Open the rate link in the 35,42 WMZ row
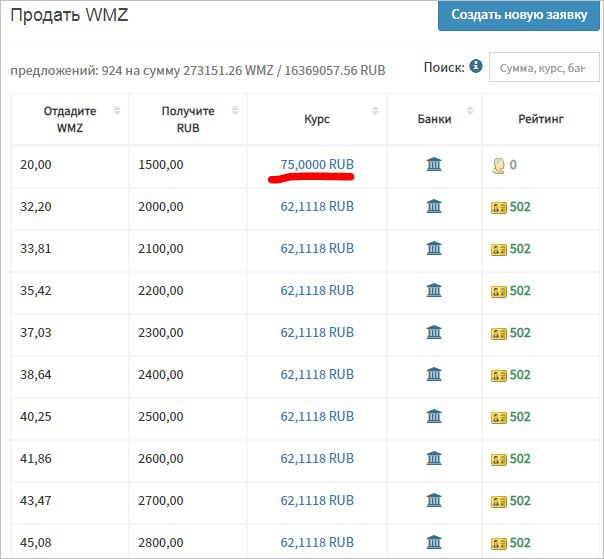This screenshot has height=559, width=604. tap(317, 290)
